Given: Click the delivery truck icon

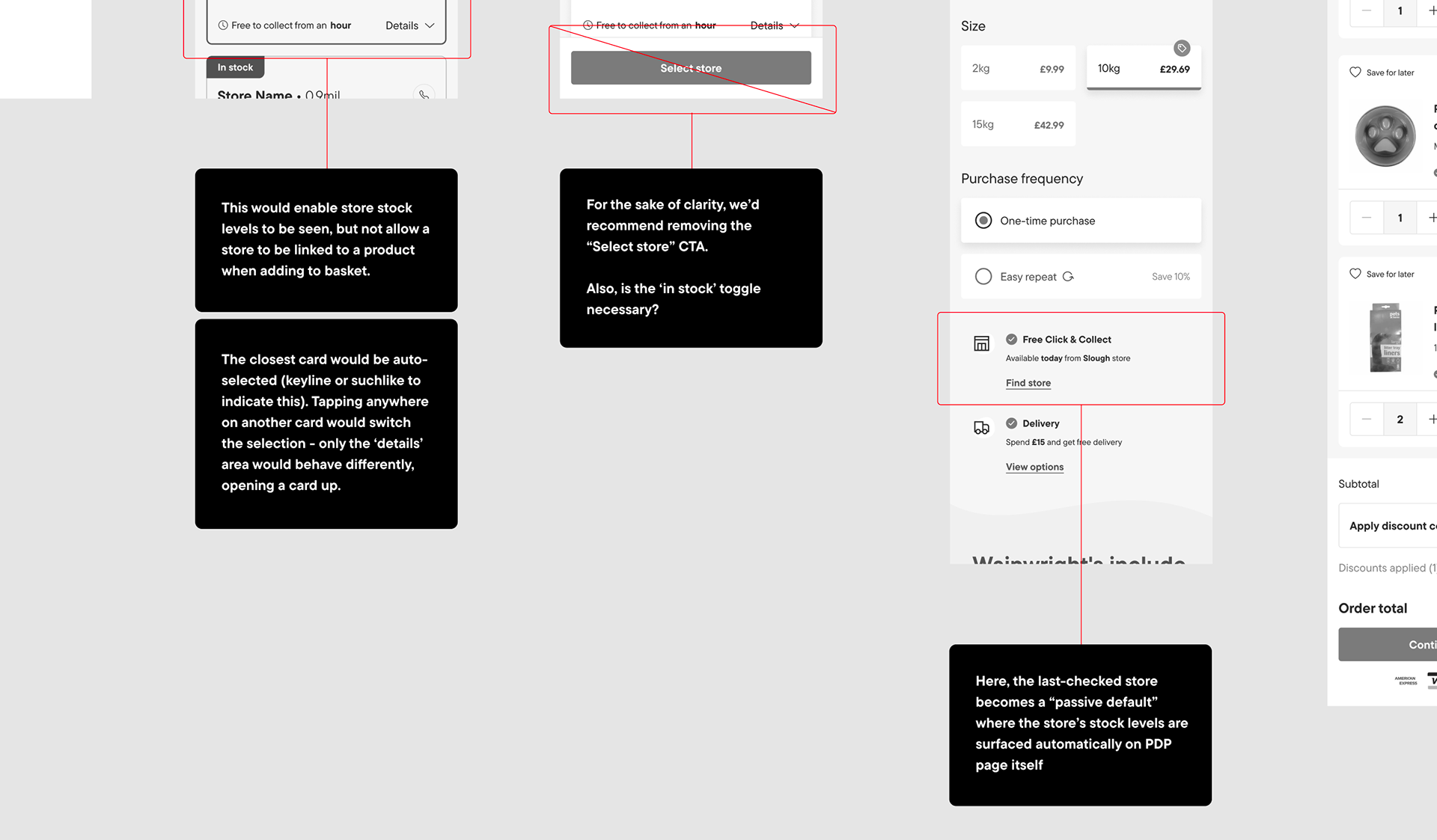Looking at the screenshot, I should pos(981,428).
